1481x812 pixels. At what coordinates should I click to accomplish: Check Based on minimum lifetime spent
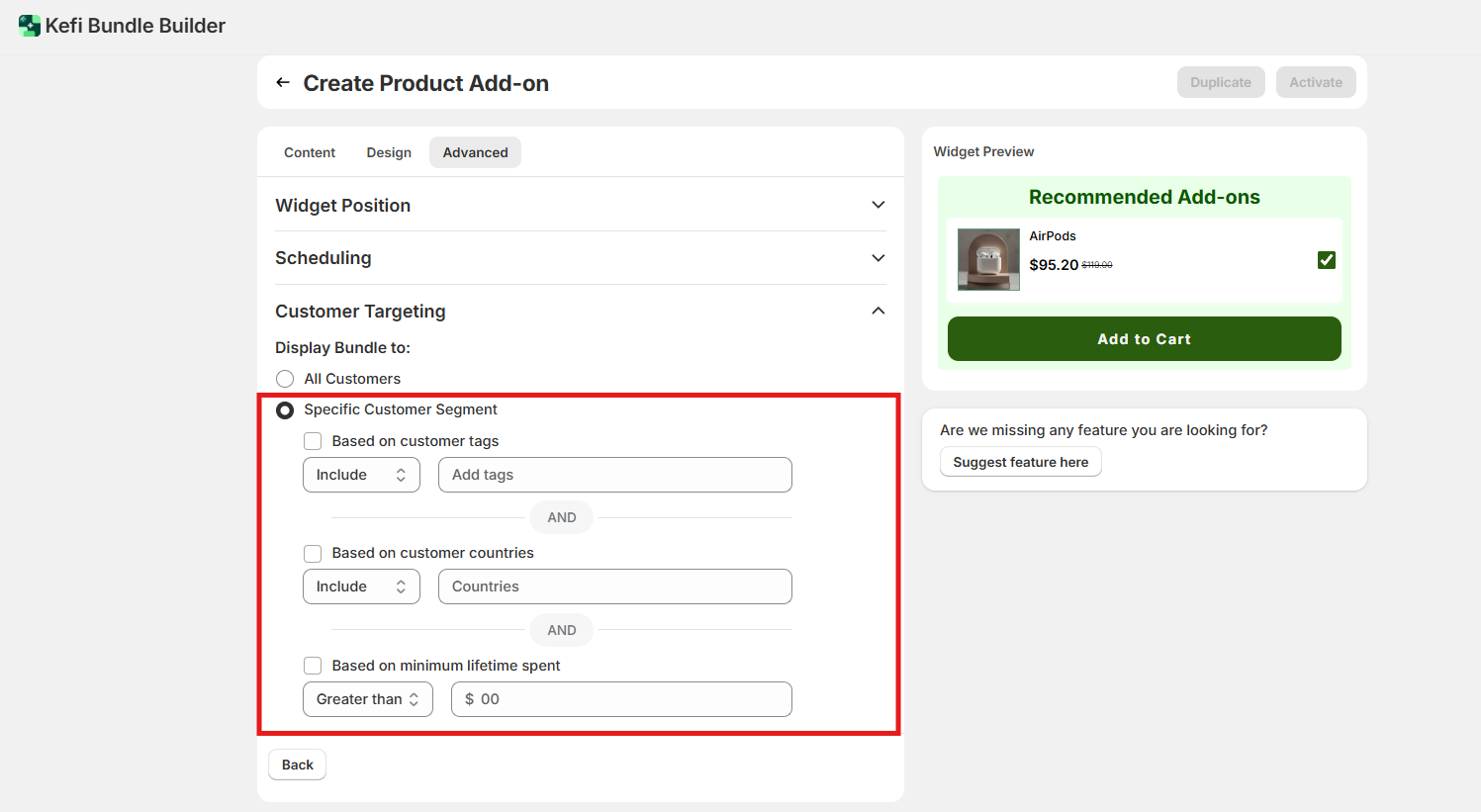(x=313, y=666)
